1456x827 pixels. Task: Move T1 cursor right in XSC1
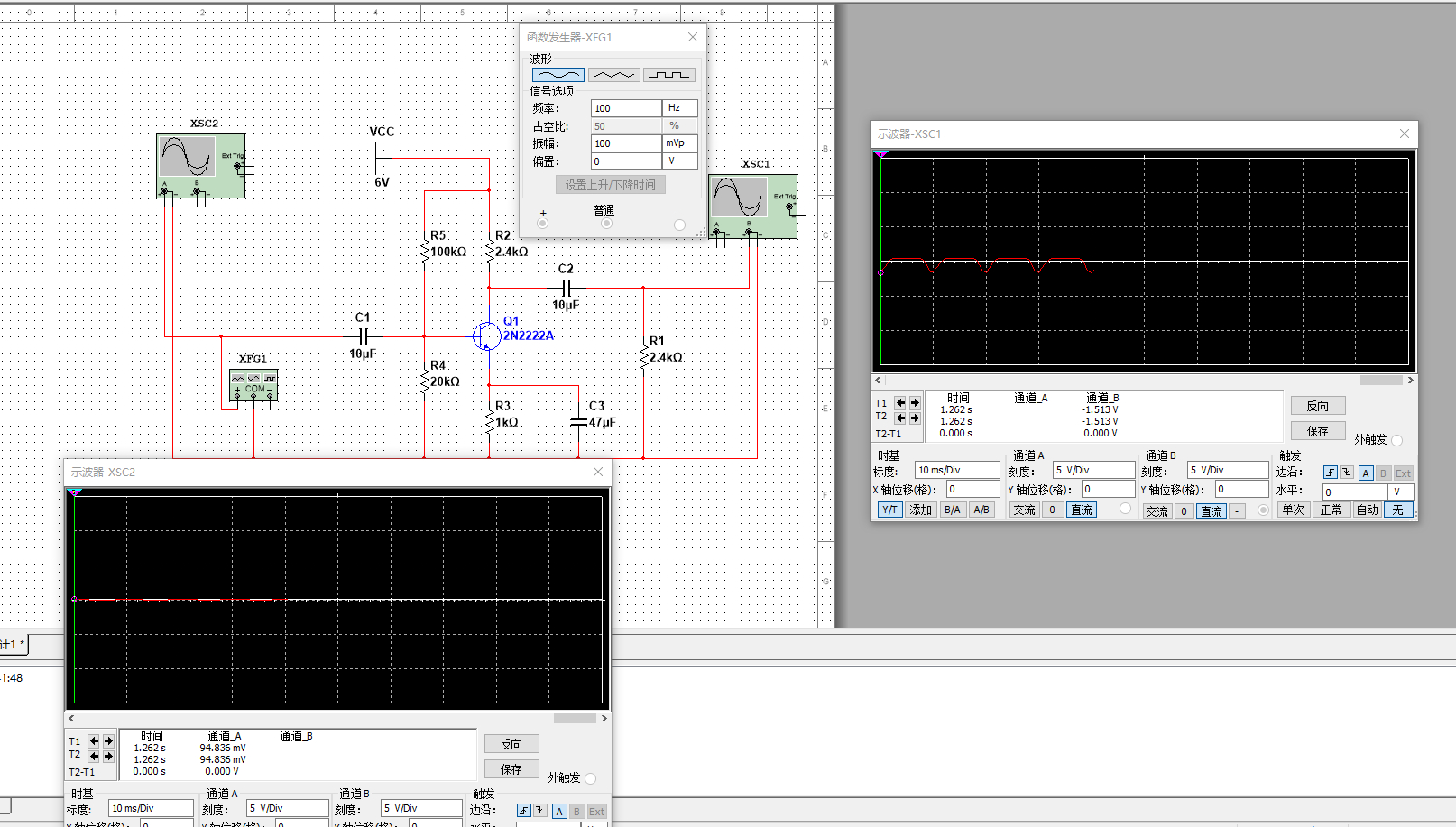click(x=915, y=403)
